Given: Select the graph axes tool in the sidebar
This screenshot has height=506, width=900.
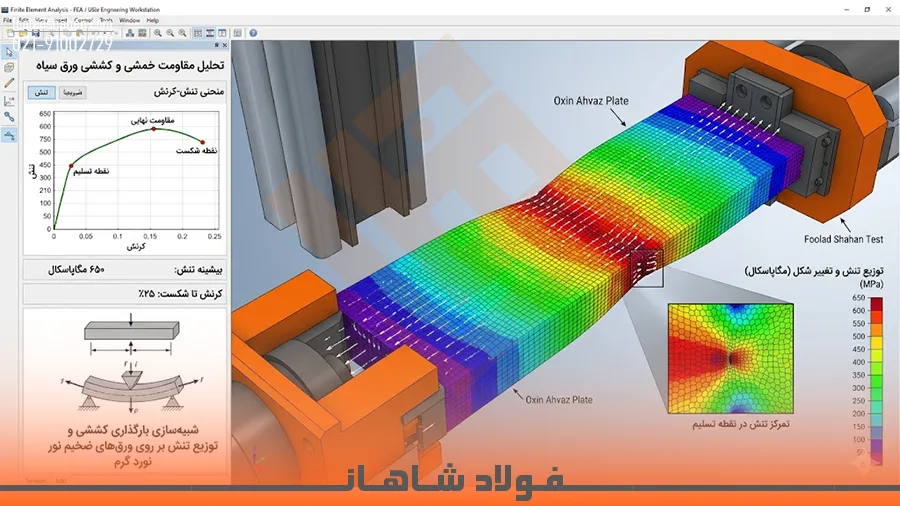Looking at the screenshot, I should point(9,101).
